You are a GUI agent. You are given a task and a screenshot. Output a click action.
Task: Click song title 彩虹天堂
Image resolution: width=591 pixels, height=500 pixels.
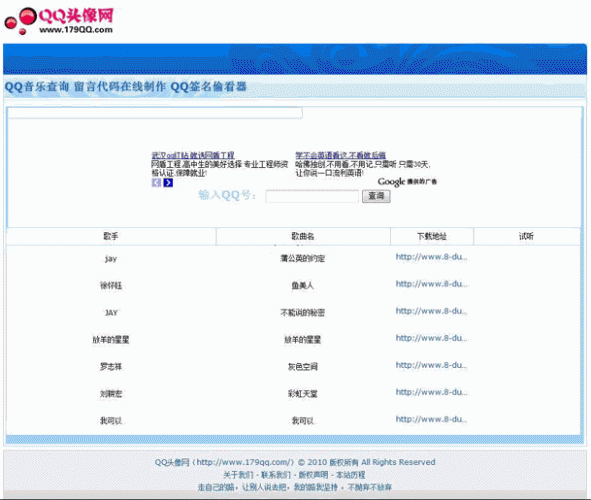pos(303,394)
